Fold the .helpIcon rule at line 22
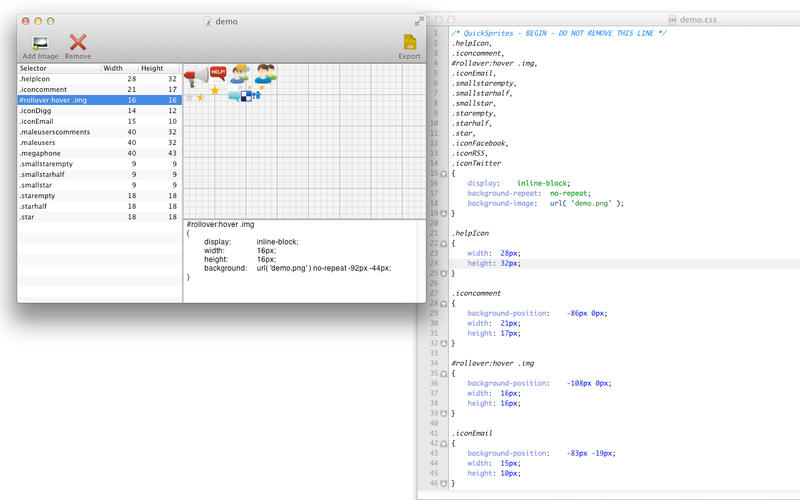 (x=444, y=243)
